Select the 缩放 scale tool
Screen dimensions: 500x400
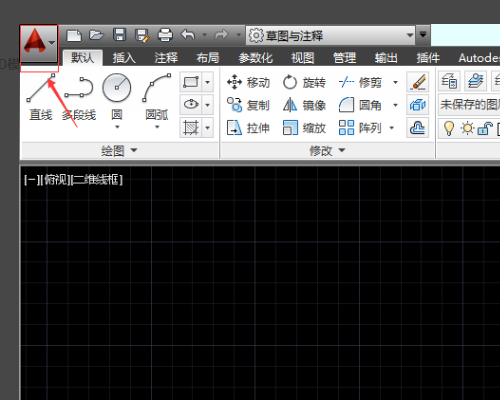304,128
